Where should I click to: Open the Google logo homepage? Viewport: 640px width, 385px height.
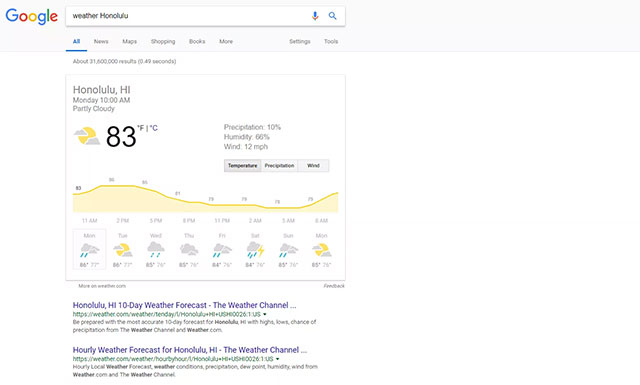[31, 16]
